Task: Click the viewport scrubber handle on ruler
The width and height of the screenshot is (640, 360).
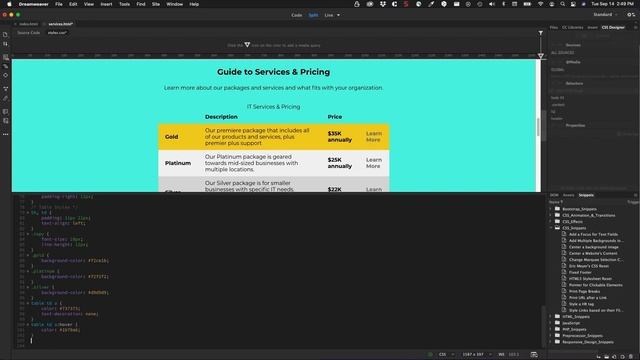Action: 540,56
